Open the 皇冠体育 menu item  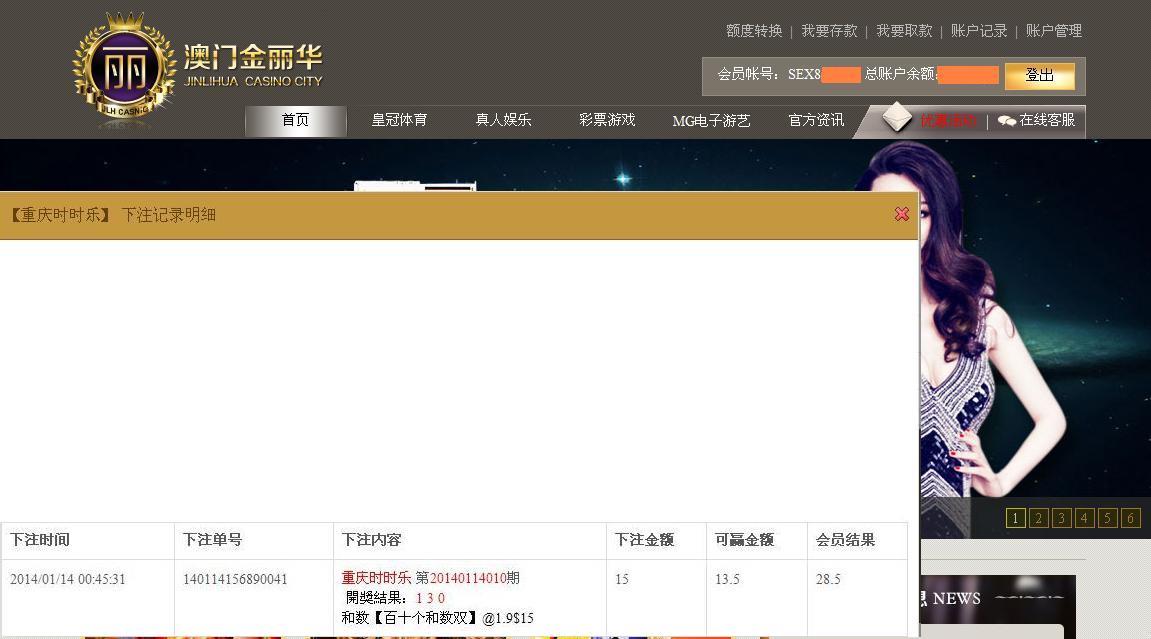399,120
